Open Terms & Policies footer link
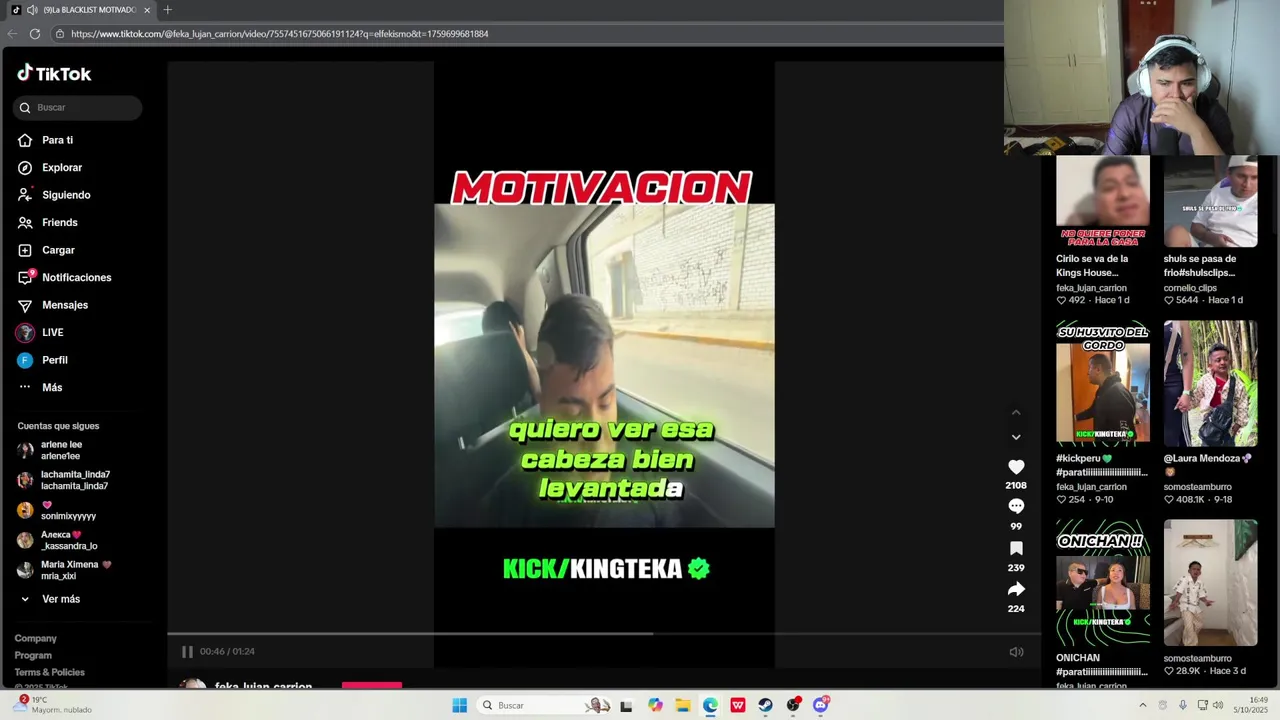Screen dimensions: 1280x720 click(50, 672)
